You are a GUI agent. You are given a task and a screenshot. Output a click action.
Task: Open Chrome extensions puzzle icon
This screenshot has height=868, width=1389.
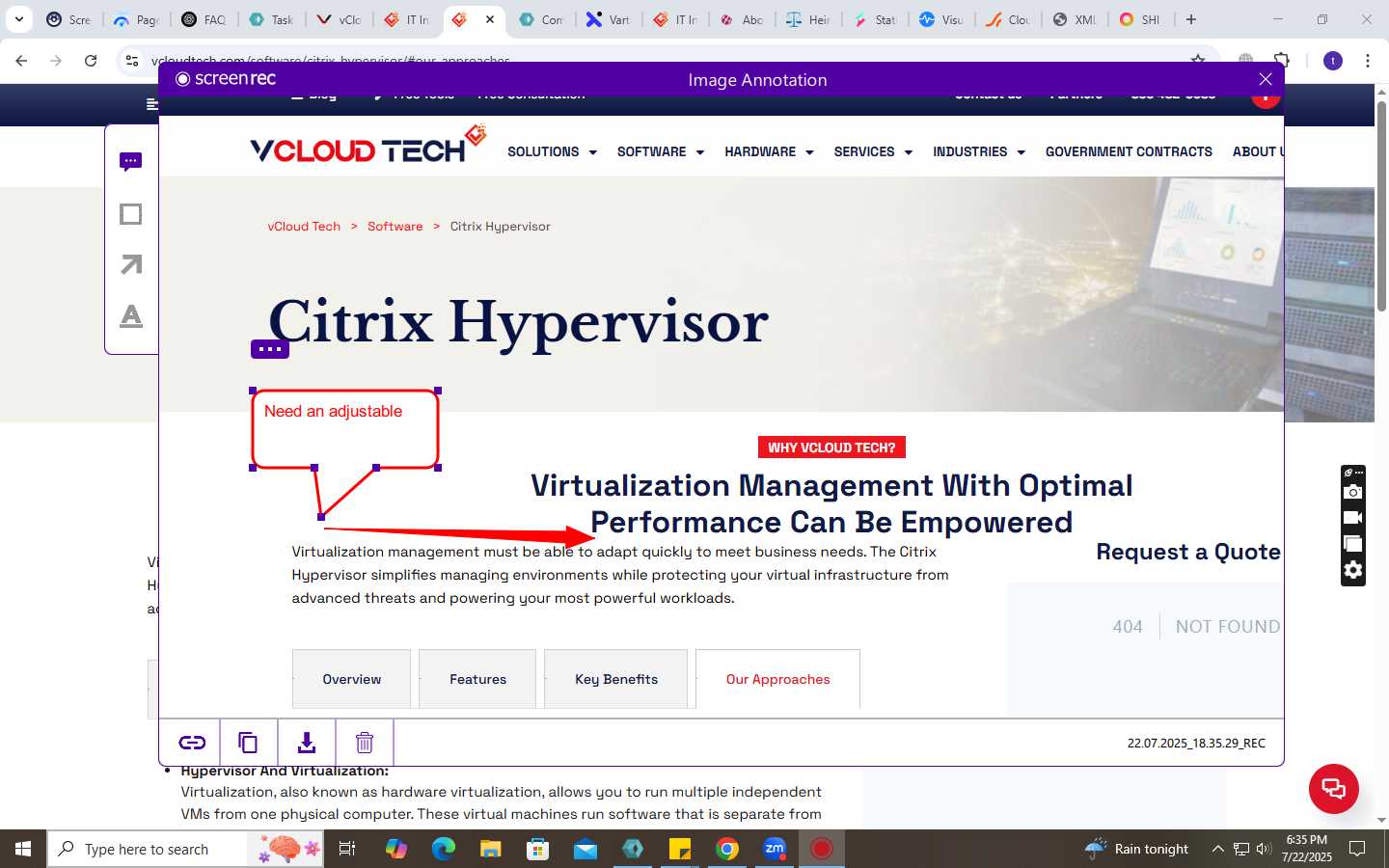[1282, 61]
